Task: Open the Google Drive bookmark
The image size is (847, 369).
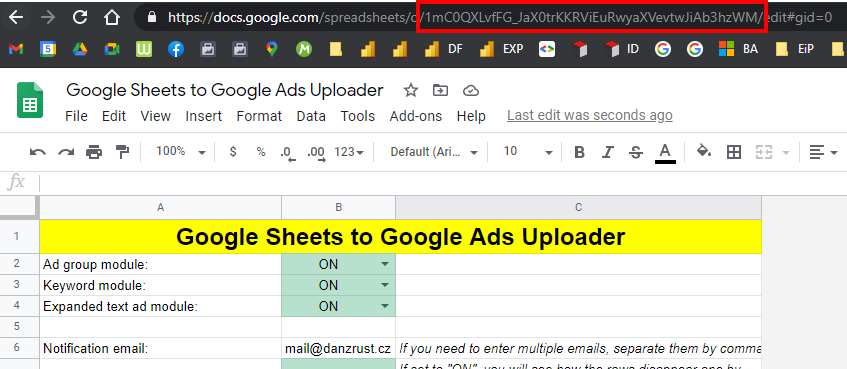Action: tap(80, 49)
